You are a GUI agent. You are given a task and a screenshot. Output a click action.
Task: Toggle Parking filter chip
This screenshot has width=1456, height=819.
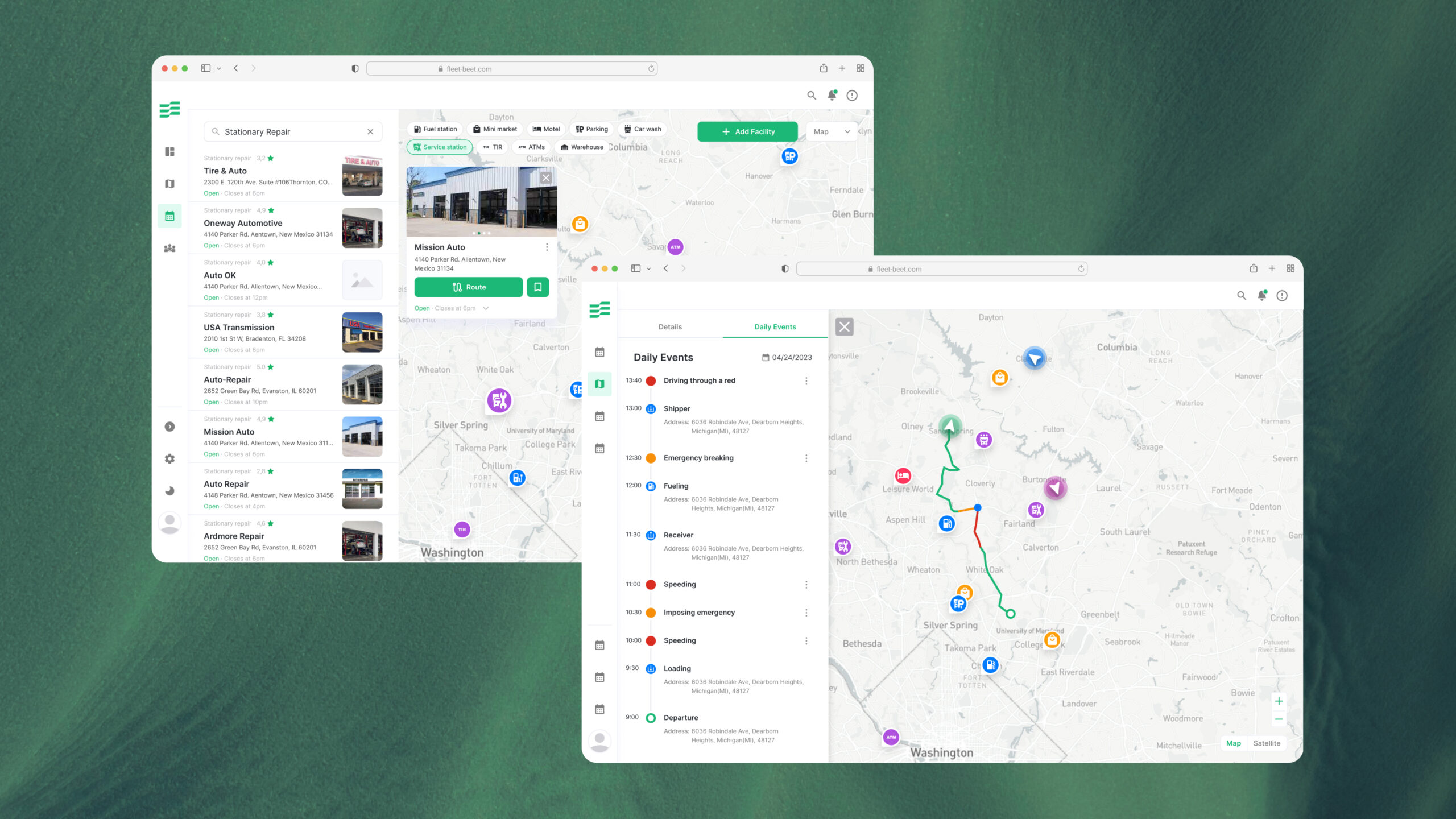(x=591, y=129)
